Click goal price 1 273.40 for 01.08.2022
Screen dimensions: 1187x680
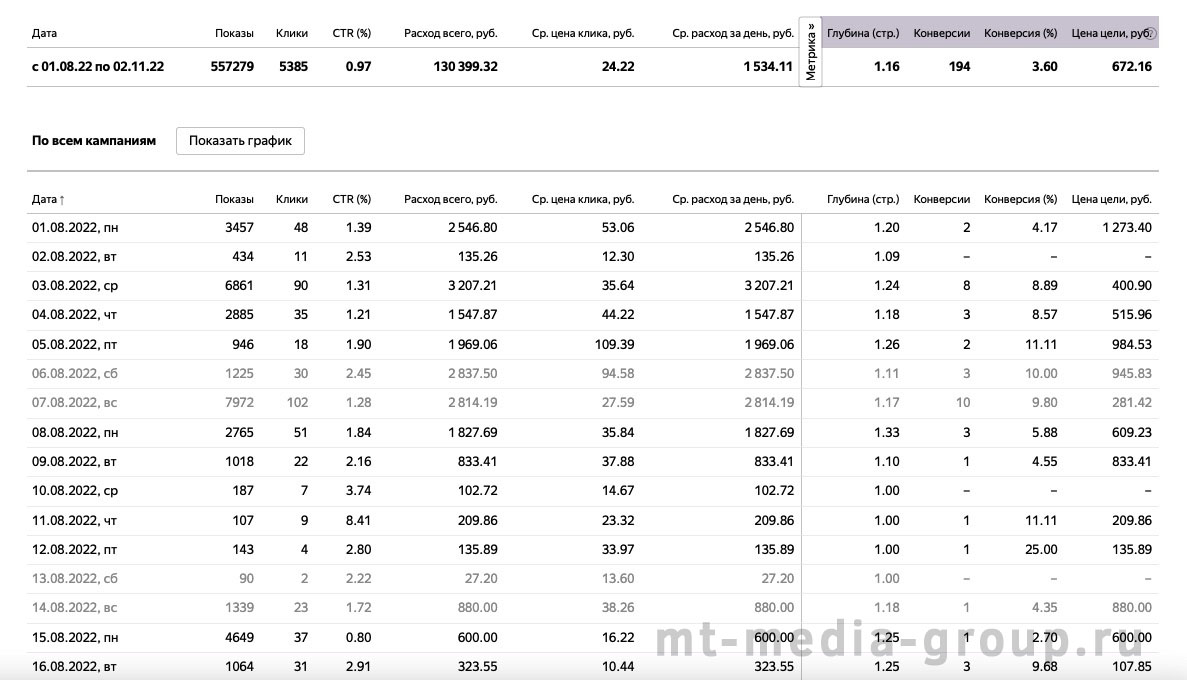point(1127,228)
